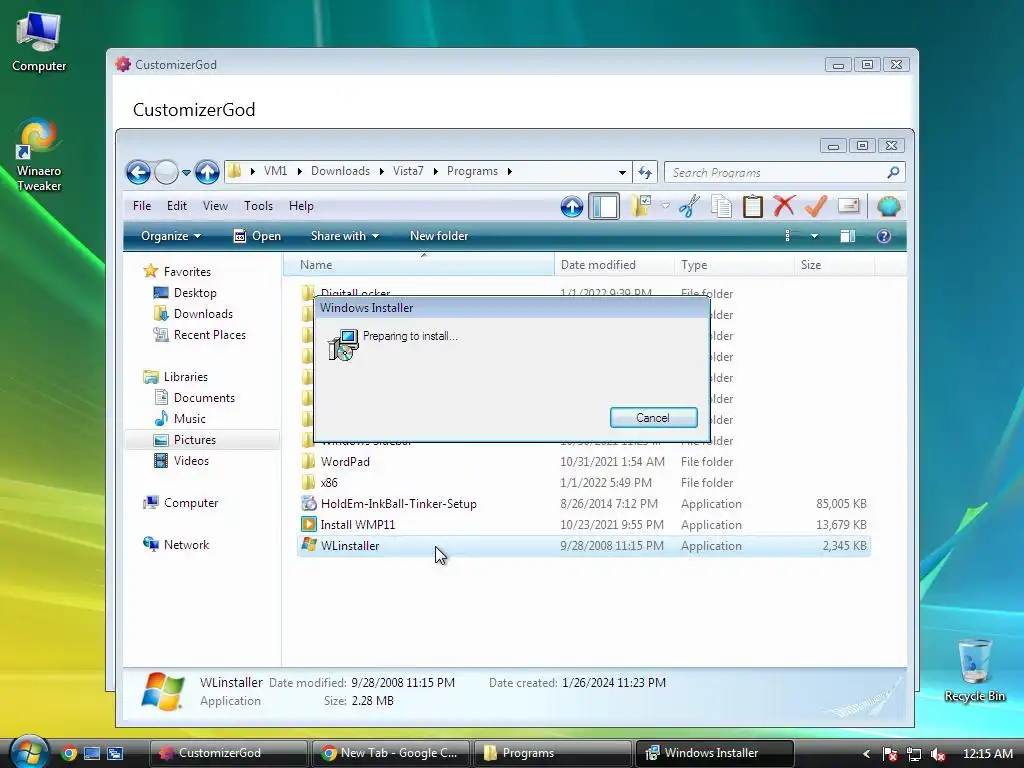1024x768 pixels.
Task: Click Vista7 in the address breadcrumb
Action: pyautogui.click(x=408, y=171)
